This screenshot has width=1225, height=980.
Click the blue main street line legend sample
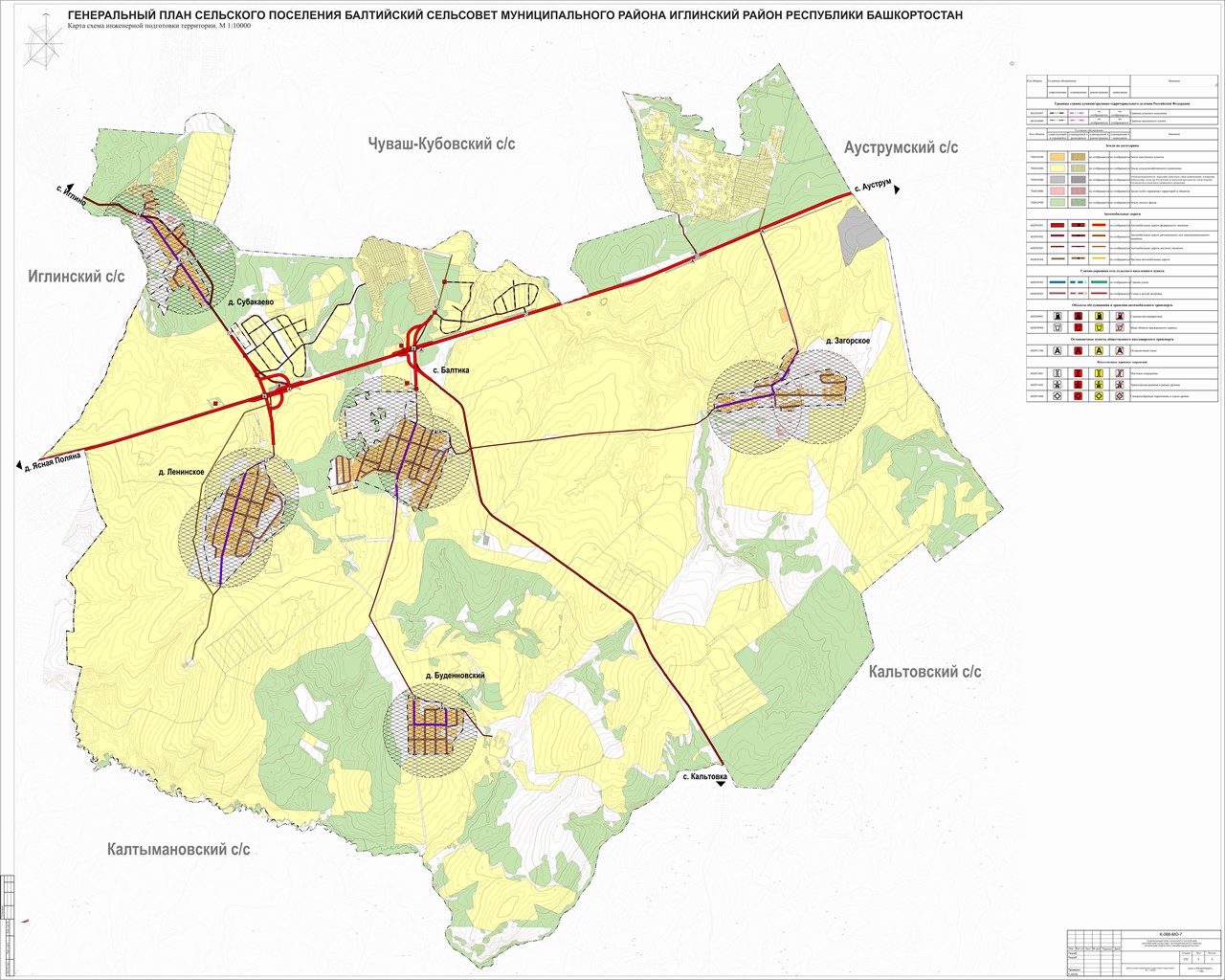1057,282
